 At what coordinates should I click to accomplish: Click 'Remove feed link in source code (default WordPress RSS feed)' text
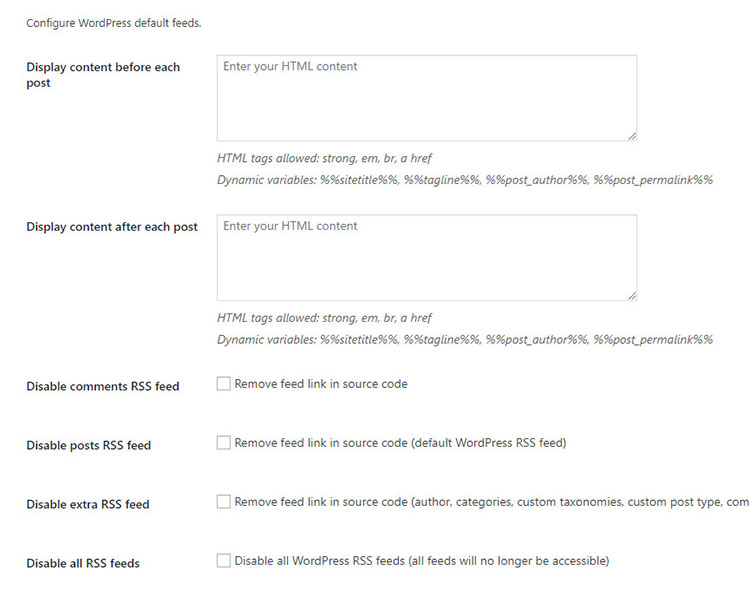click(400, 442)
